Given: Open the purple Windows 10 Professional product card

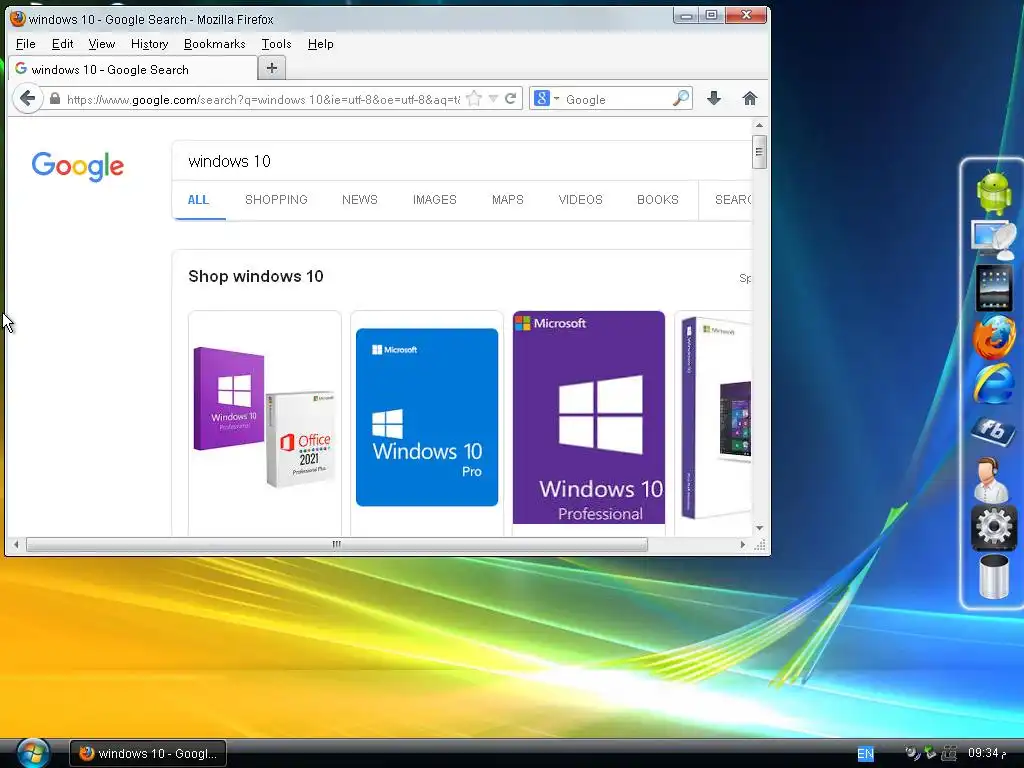Looking at the screenshot, I should (x=589, y=423).
